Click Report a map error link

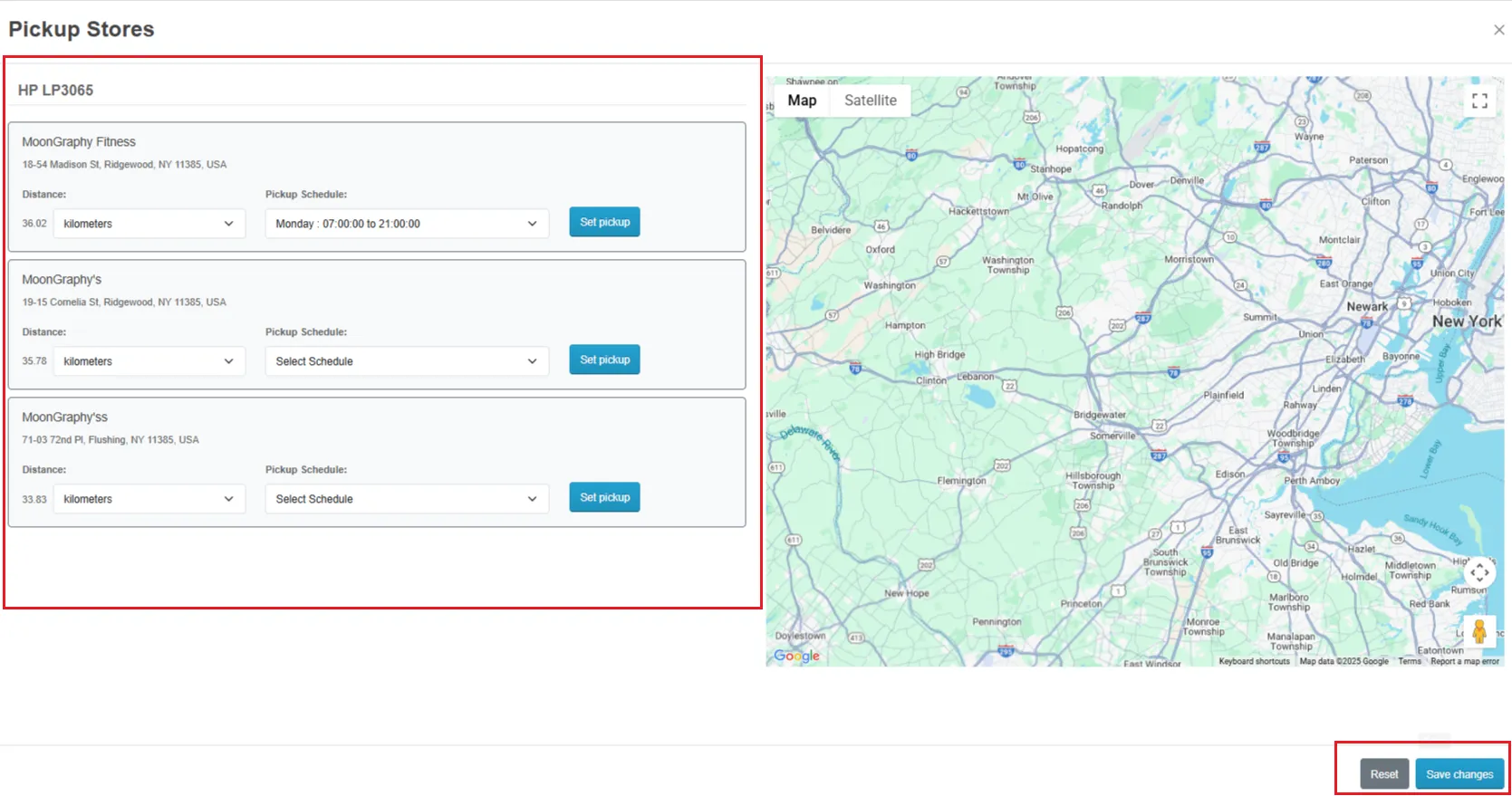click(x=1464, y=661)
